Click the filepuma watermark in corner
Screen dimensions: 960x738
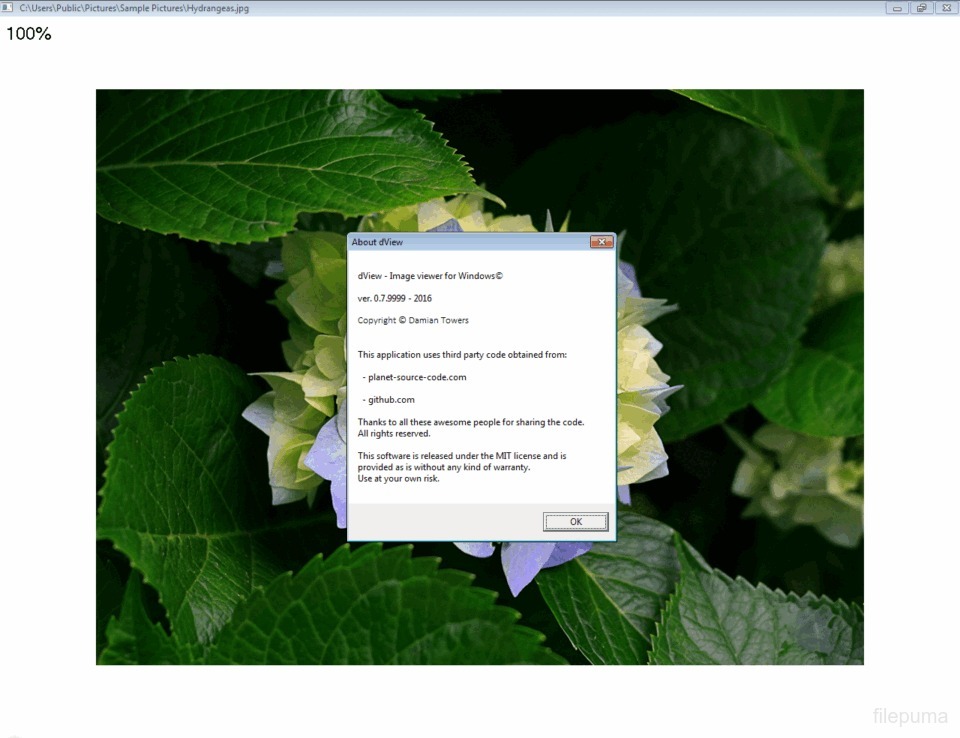909,716
